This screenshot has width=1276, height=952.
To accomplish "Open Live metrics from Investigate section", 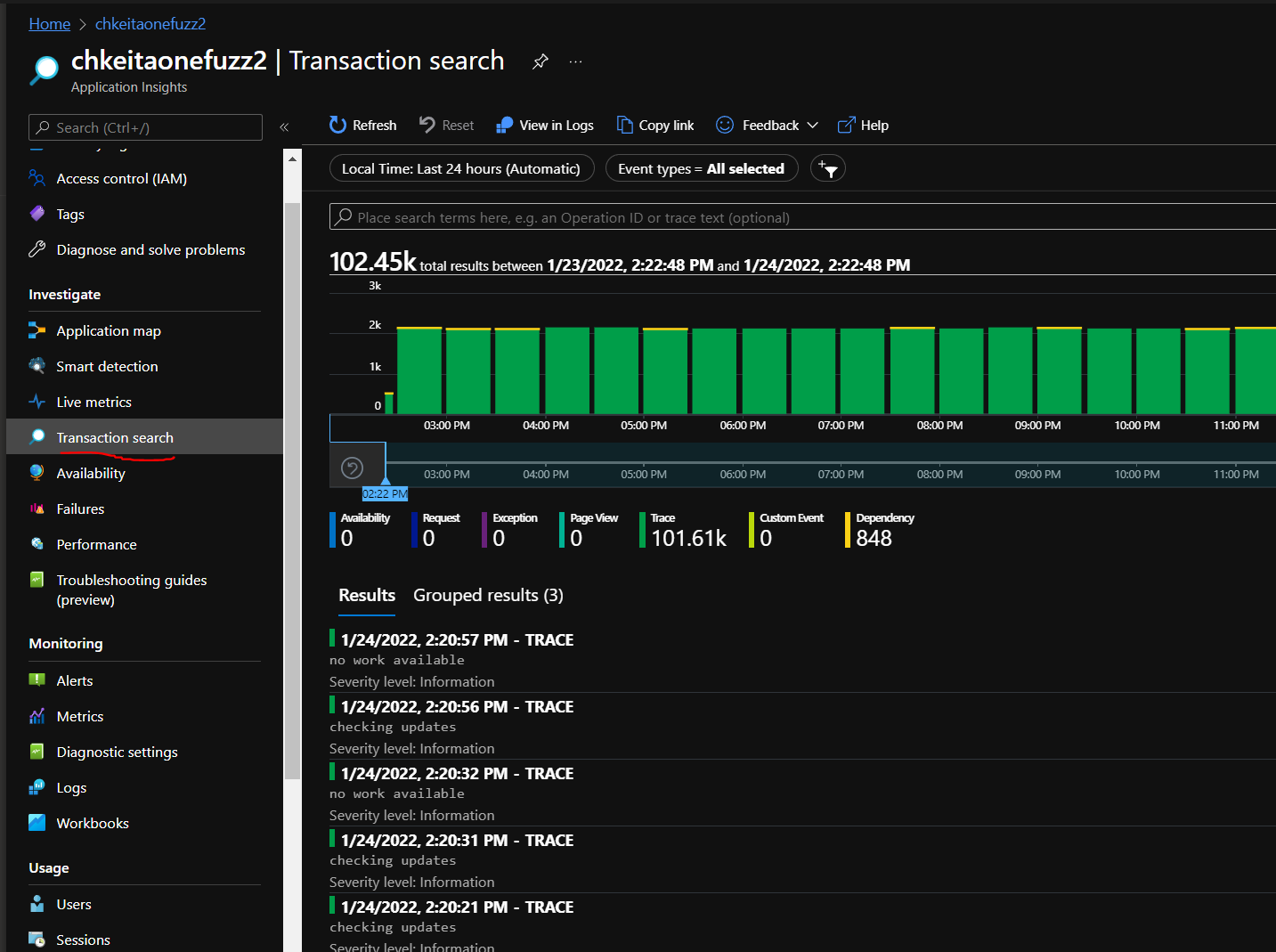I will [93, 402].
